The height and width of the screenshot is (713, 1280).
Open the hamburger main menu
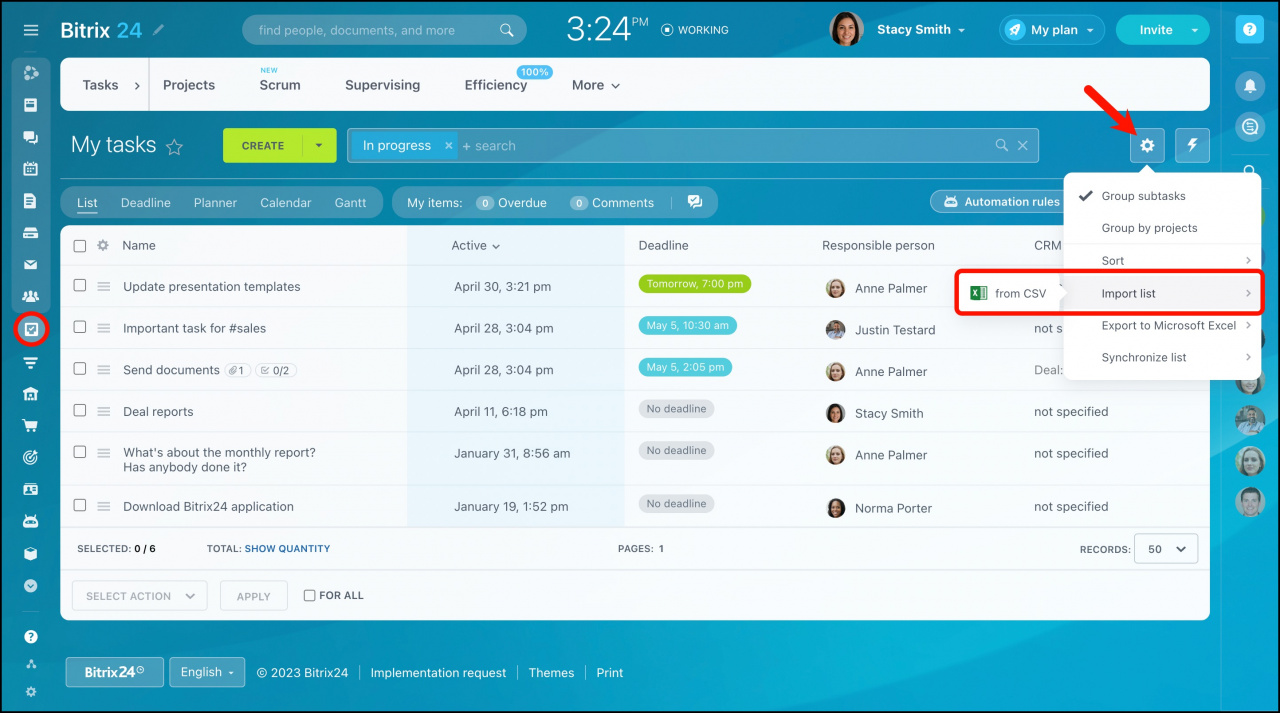coord(31,30)
